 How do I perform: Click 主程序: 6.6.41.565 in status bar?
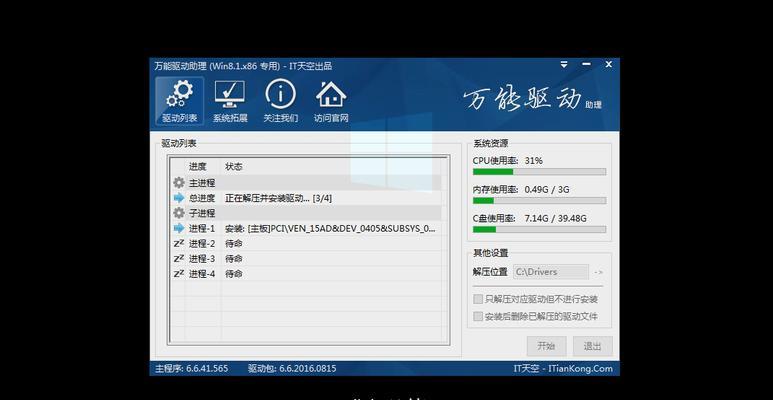pyautogui.click(x=192, y=368)
